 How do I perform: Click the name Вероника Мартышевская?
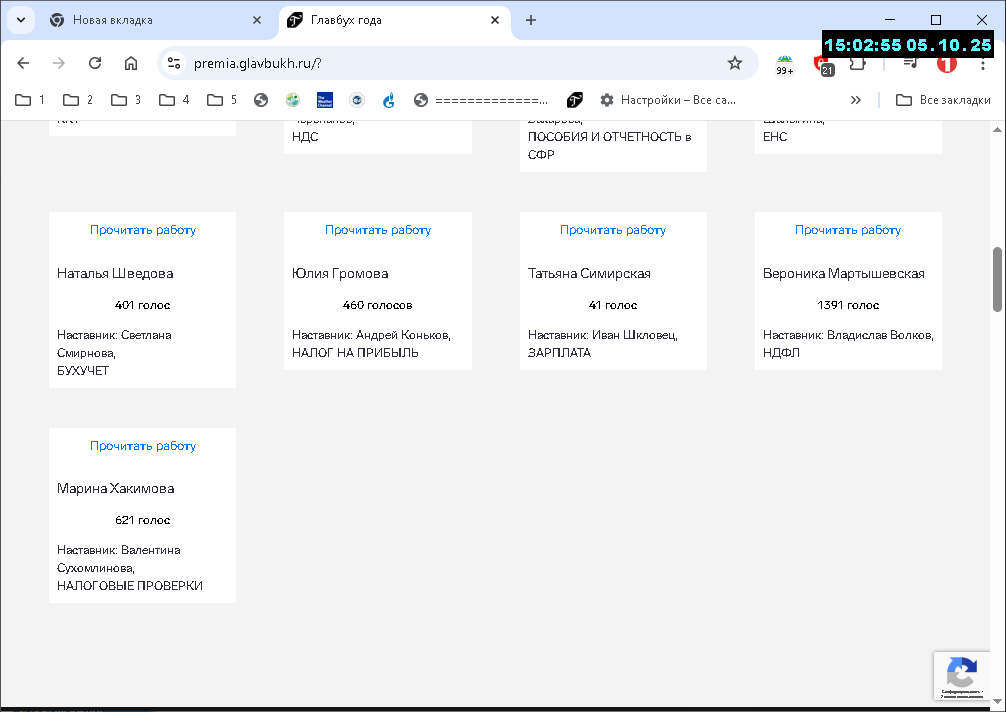(x=844, y=273)
